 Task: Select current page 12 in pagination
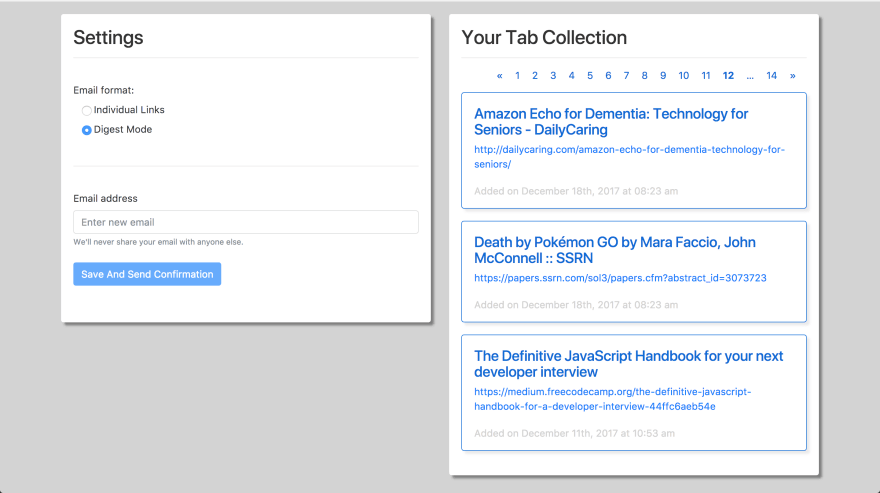pyautogui.click(x=728, y=75)
